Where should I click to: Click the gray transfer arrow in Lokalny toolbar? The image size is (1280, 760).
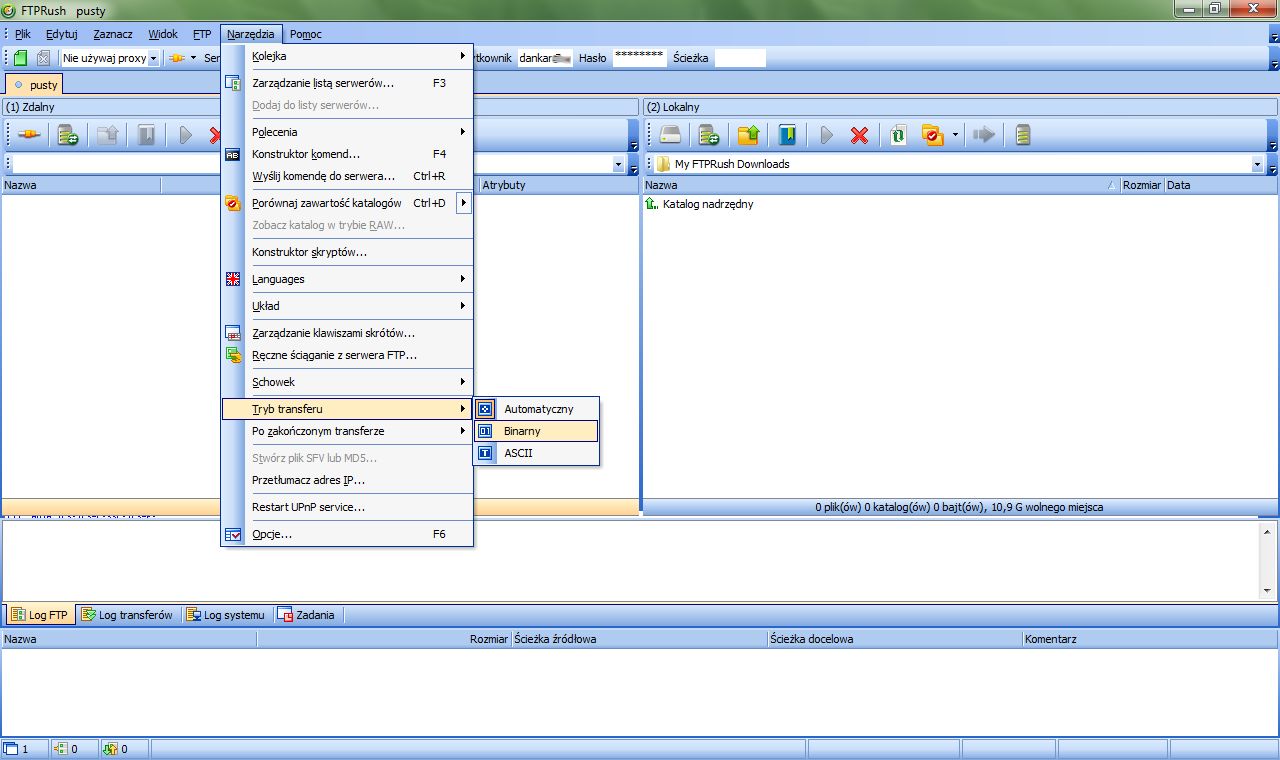point(984,135)
